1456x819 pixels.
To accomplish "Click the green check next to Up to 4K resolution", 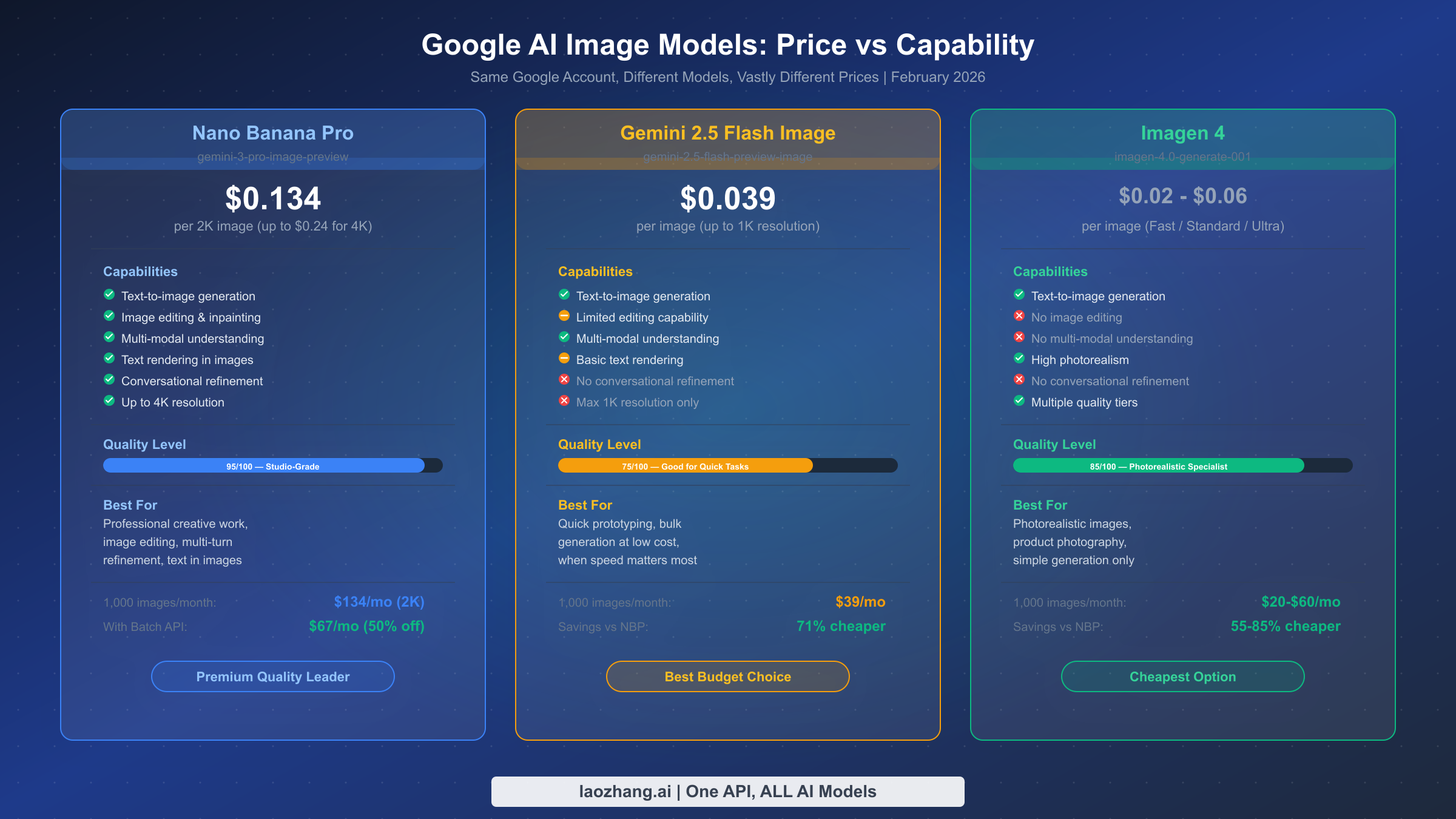I will pyautogui.click(x=109, y=401).
